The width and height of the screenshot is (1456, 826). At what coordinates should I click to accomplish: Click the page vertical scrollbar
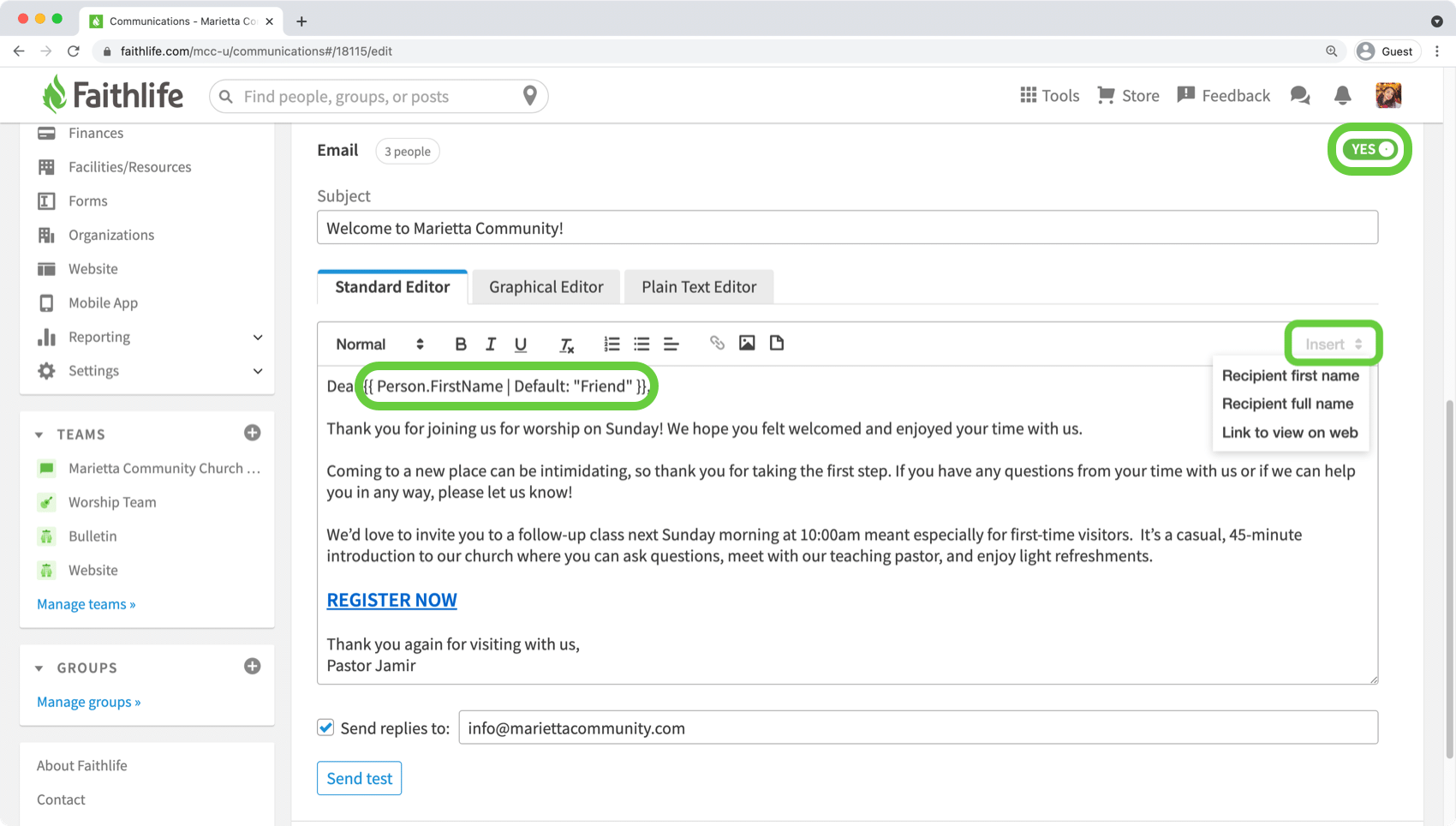point(1449,578)
